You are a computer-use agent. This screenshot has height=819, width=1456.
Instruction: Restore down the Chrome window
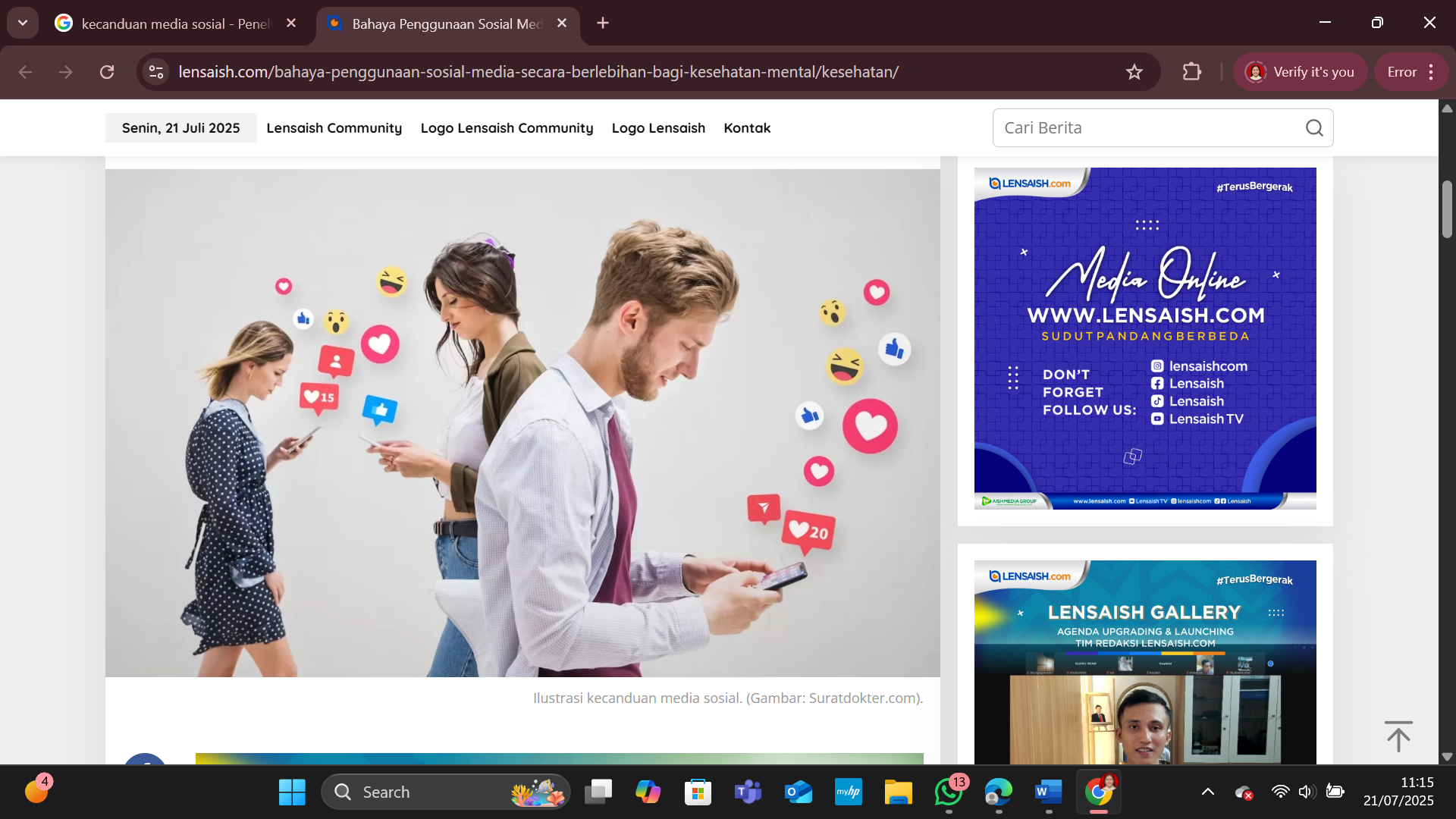[x=1378, y=23]
